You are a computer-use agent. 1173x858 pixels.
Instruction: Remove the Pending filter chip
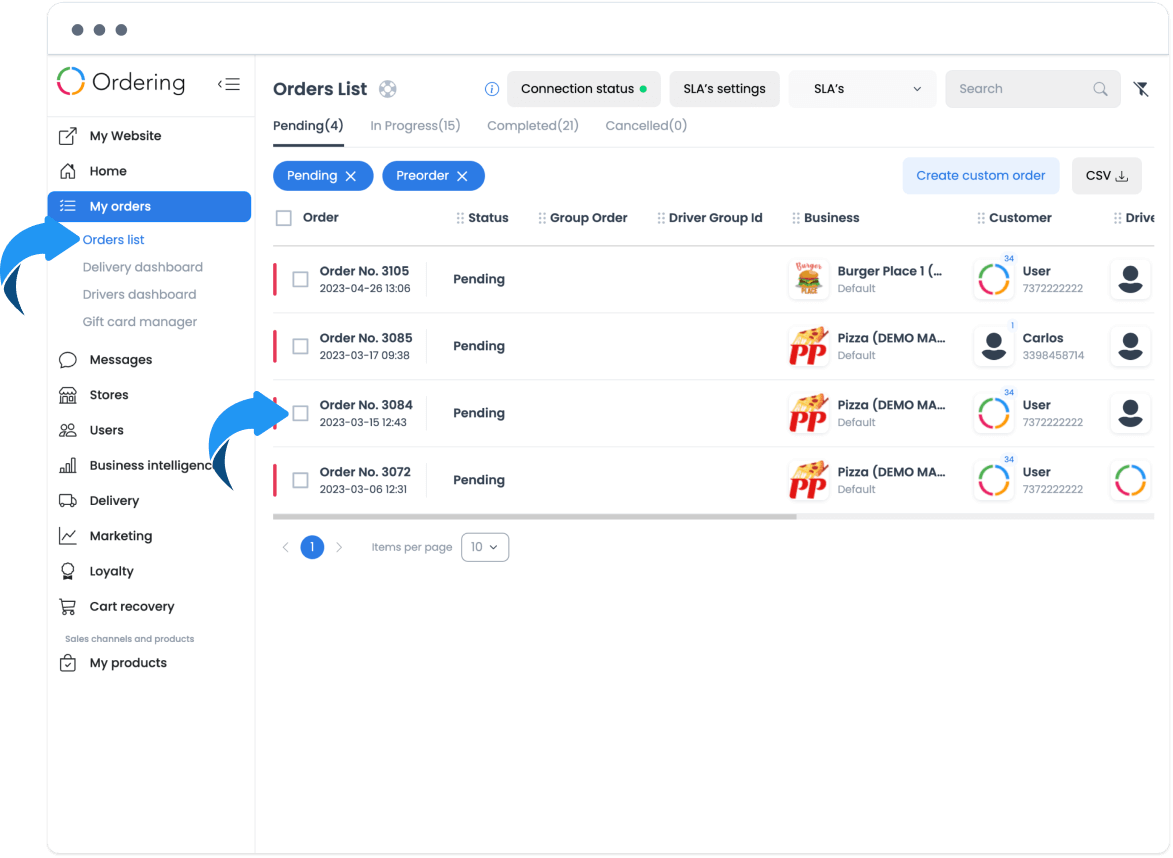tap(351, 177)
